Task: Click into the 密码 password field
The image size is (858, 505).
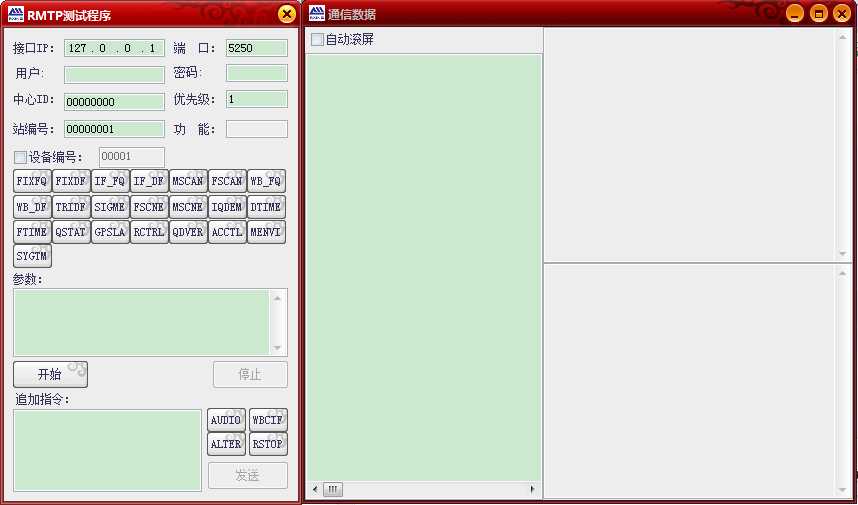Action: [x=257, y=73]
